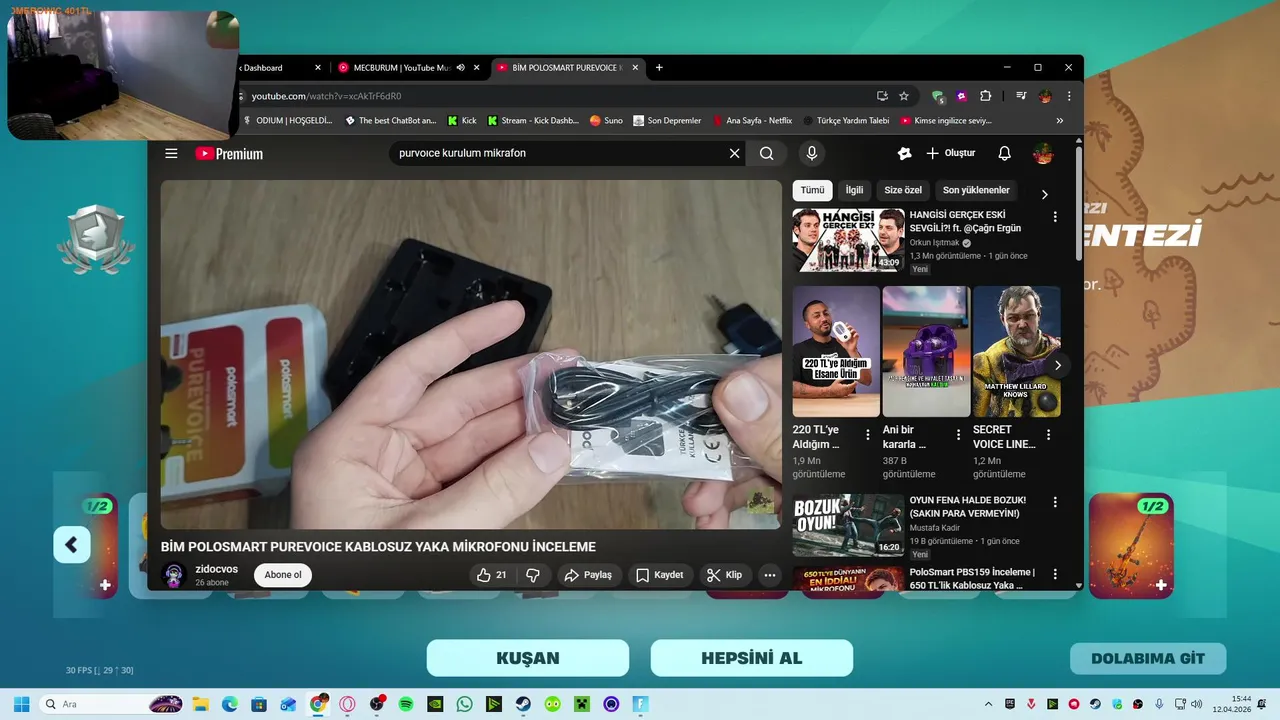Open new browser tab with plus
The width and height of the screenshot is (1280, 720).
pyautogui.click(x=658, y=68)
